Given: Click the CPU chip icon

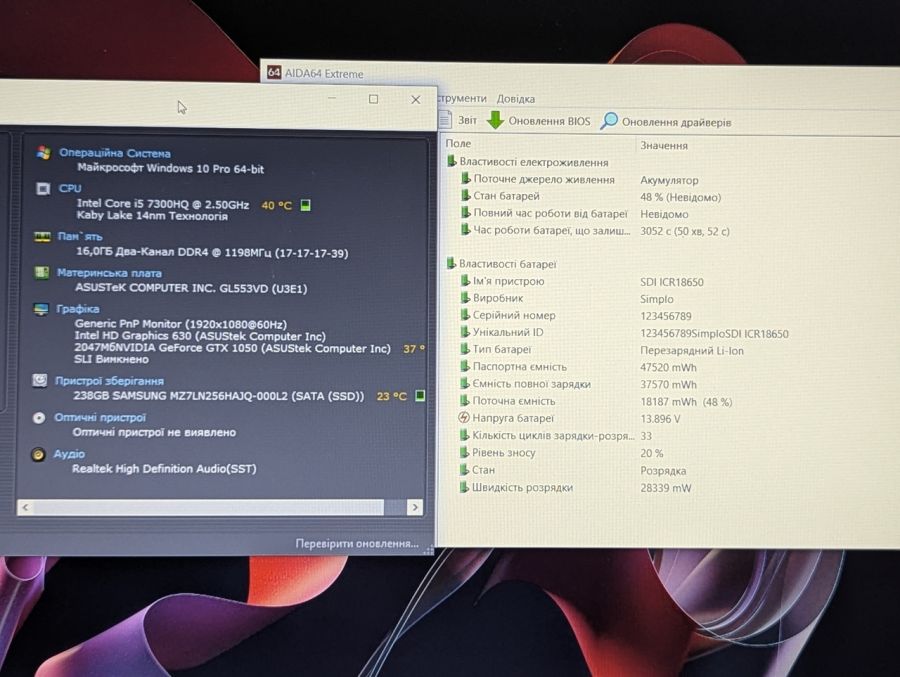Looking at the screenshot, I should (43, 188).
